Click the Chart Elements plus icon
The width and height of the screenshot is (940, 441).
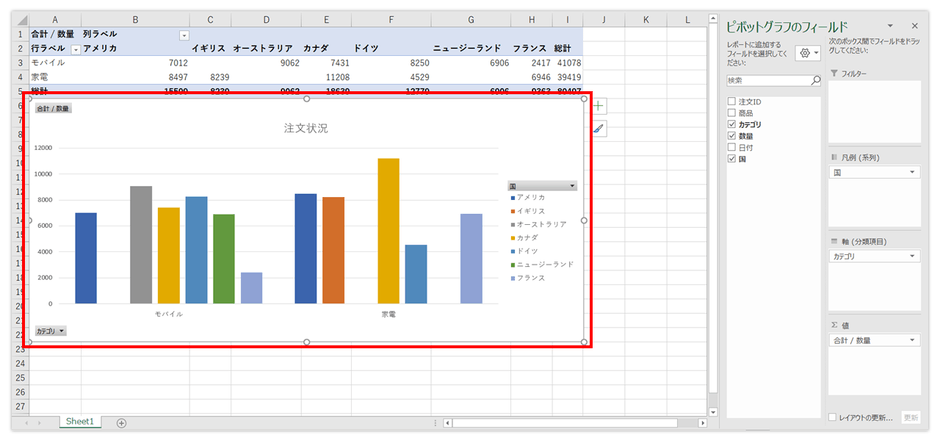click(x=599, y=106)
